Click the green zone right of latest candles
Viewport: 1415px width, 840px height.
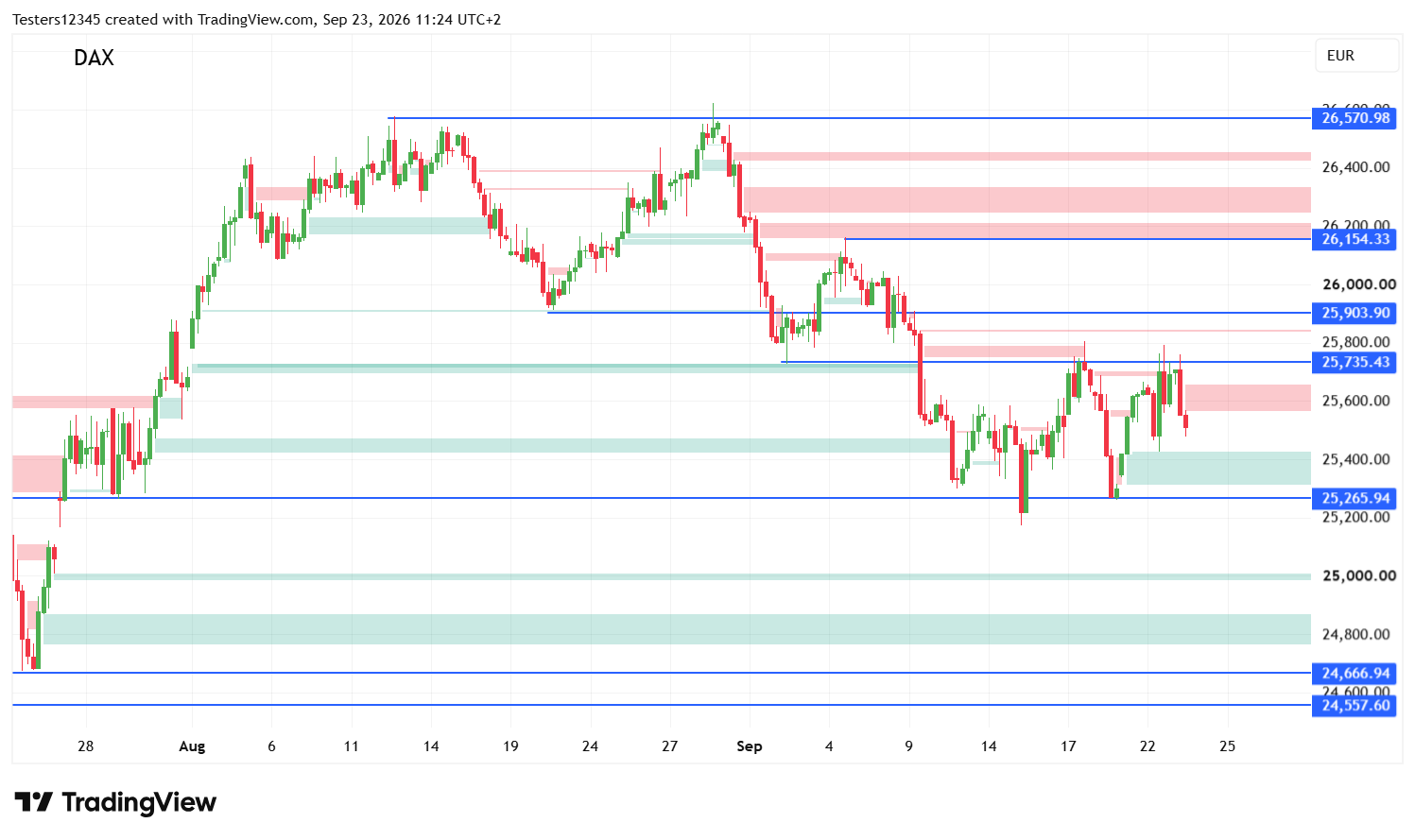click(x=1218, y=469)
